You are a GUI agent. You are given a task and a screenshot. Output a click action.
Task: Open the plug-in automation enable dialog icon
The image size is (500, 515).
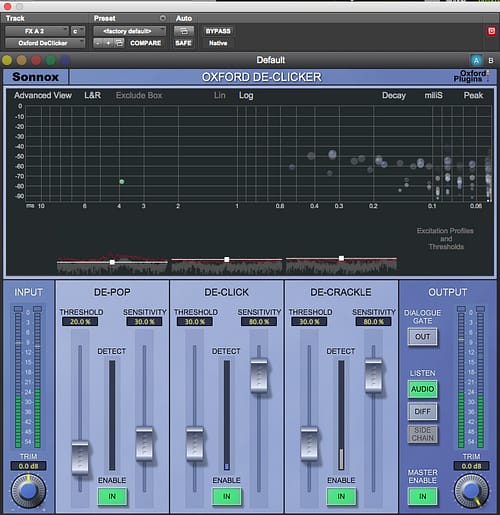(184, 31)
